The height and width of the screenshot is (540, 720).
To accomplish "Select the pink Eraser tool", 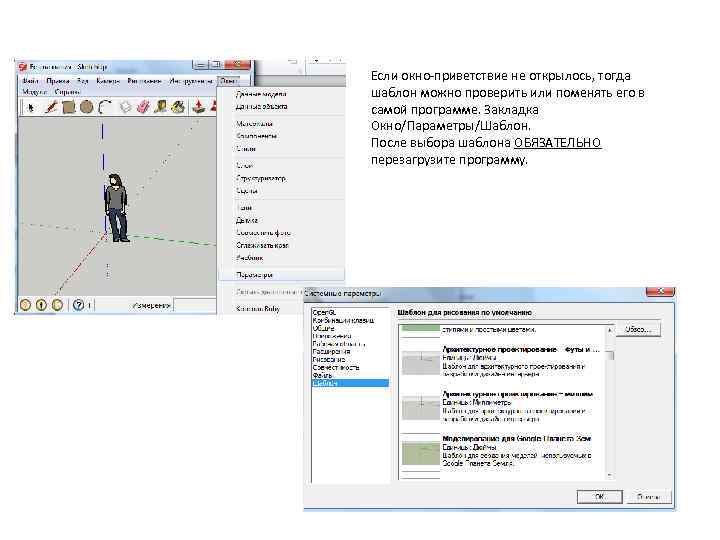I will point(143,107).
